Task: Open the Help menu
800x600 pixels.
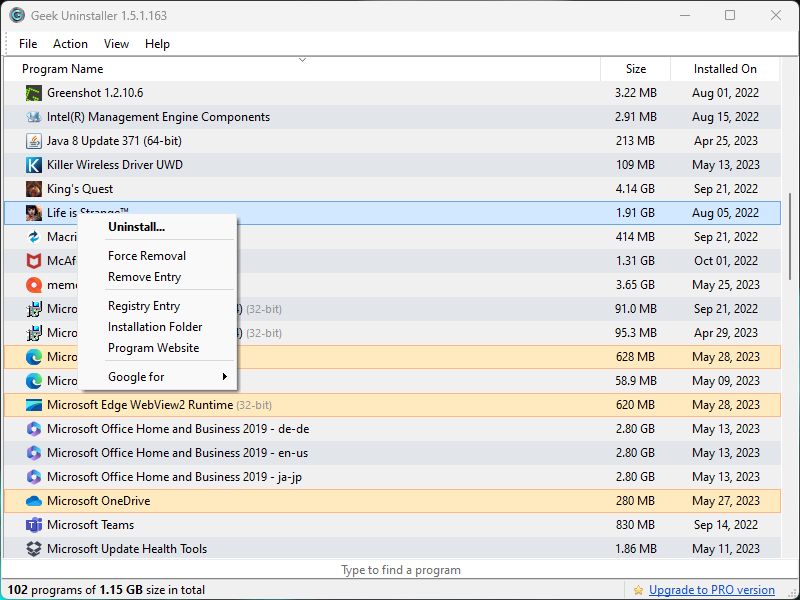Action: [157, 44]
